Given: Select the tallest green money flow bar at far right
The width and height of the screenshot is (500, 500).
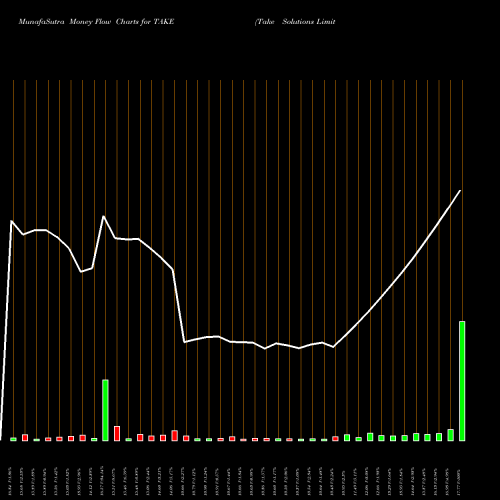Looking at the screenshot, I should (x=462, y=381).
